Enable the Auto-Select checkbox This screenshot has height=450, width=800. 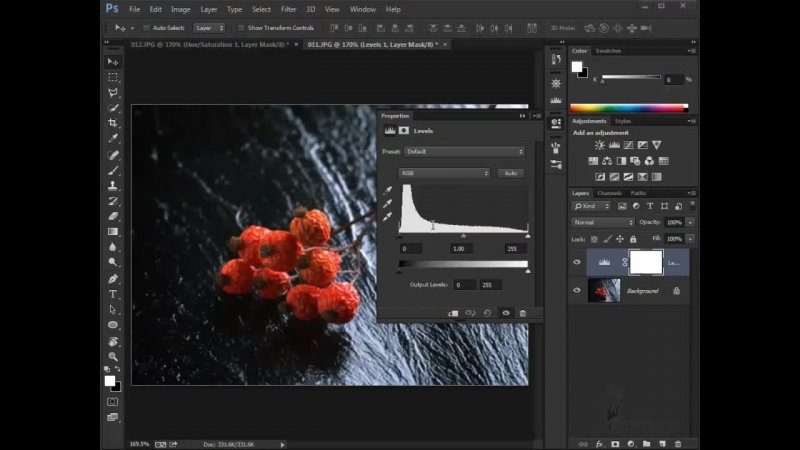pos(147,28)
